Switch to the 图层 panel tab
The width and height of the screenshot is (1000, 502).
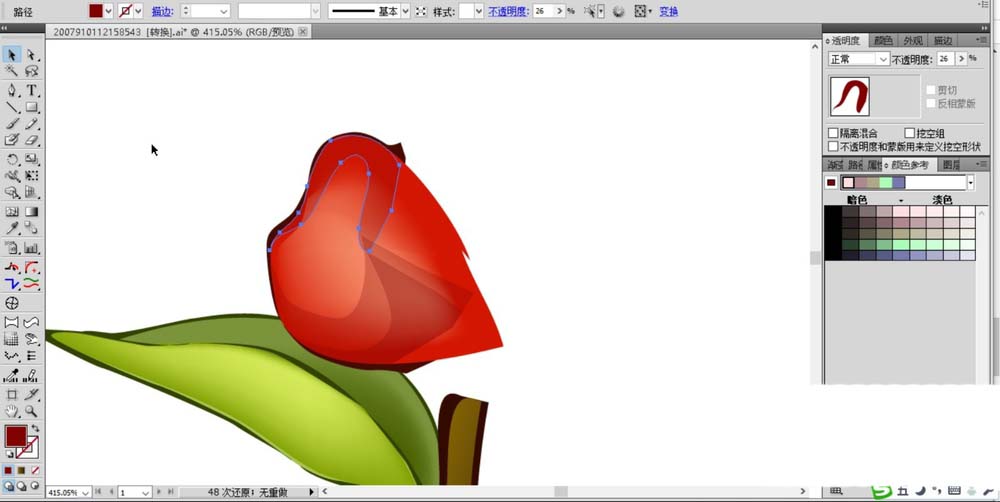951,165
